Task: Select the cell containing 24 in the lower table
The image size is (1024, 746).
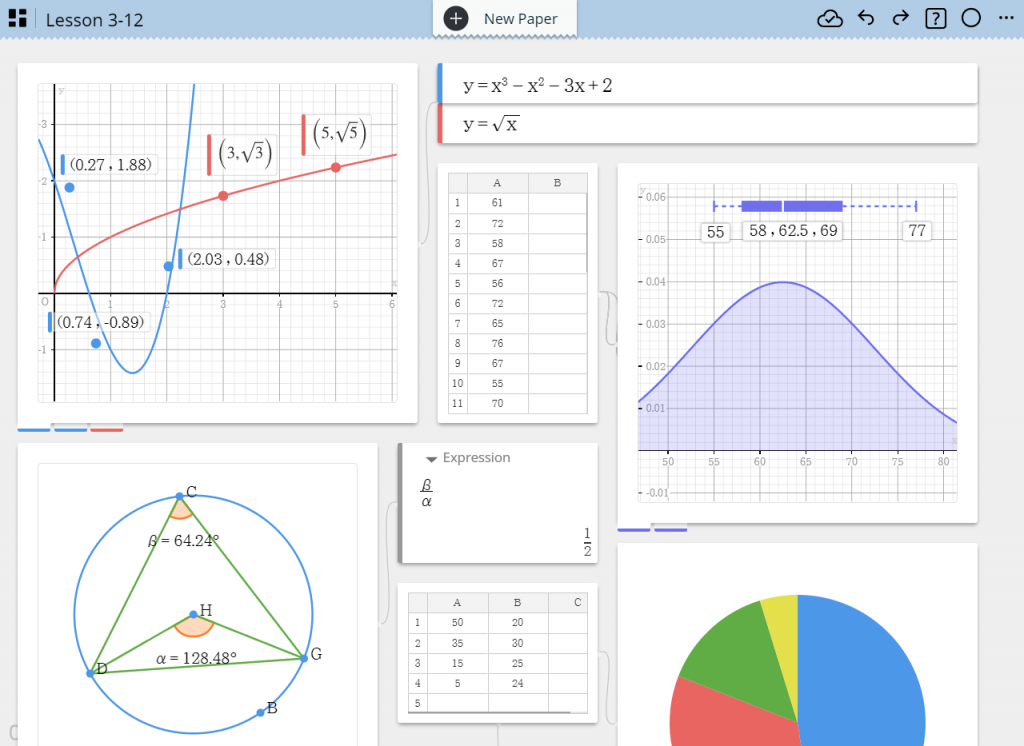Action: click(x=517, y=684)
